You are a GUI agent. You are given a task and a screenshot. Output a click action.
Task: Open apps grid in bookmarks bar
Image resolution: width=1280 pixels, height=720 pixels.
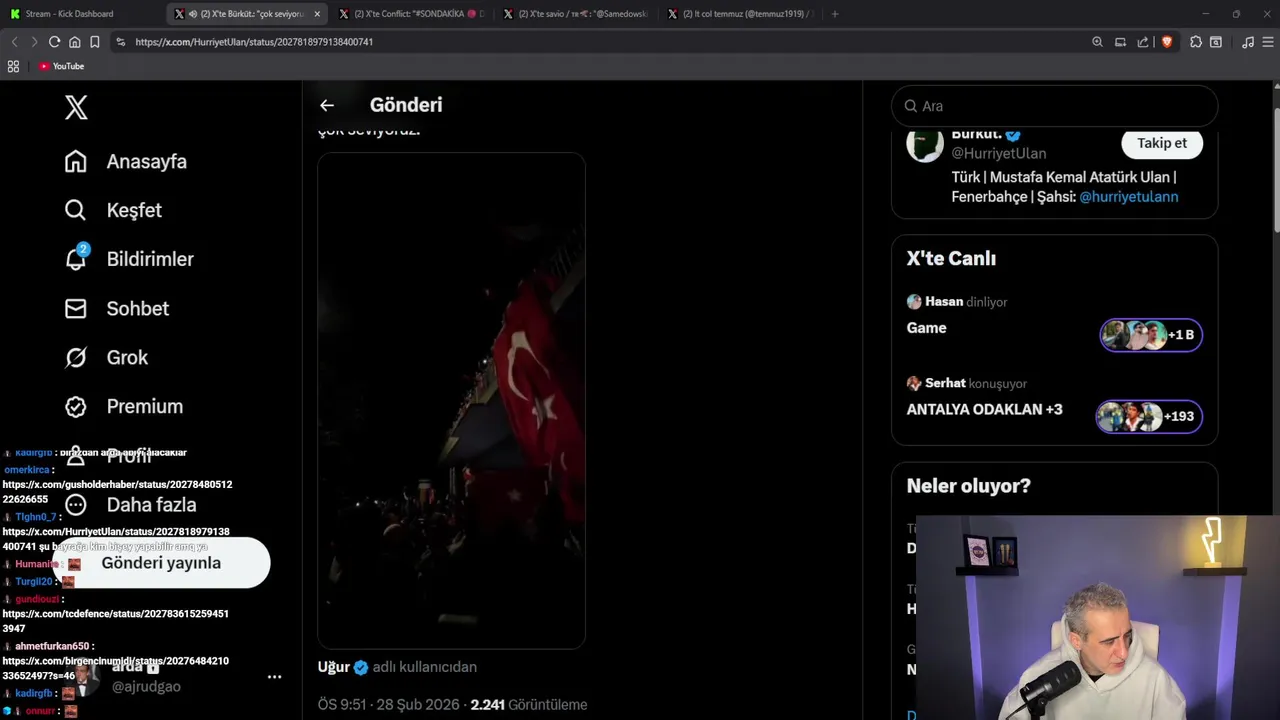click(13, 66)
